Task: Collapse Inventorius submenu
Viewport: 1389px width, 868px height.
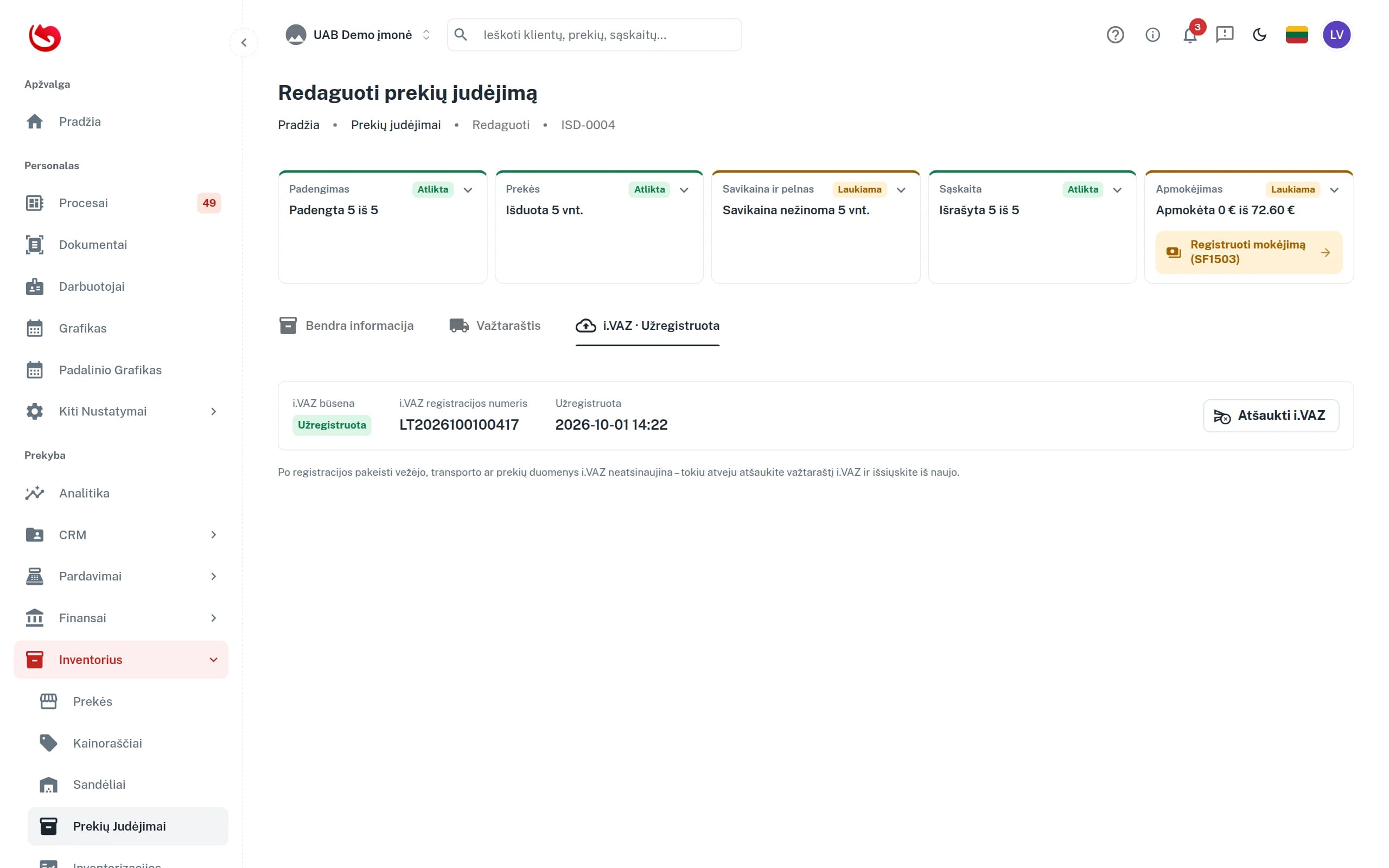Action: pyautogui.click(x=121, y=660)
